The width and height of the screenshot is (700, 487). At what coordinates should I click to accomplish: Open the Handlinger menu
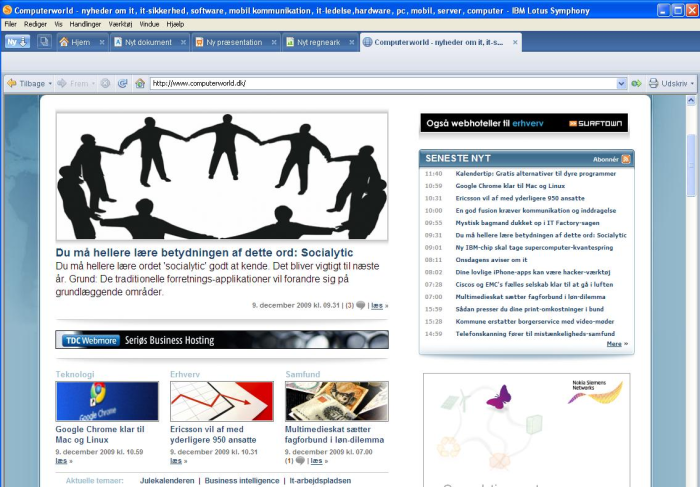pos(85,24)
